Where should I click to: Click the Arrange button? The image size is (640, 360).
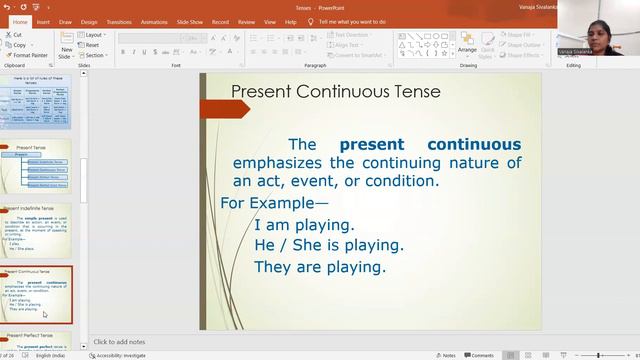(x=467, y=44)
